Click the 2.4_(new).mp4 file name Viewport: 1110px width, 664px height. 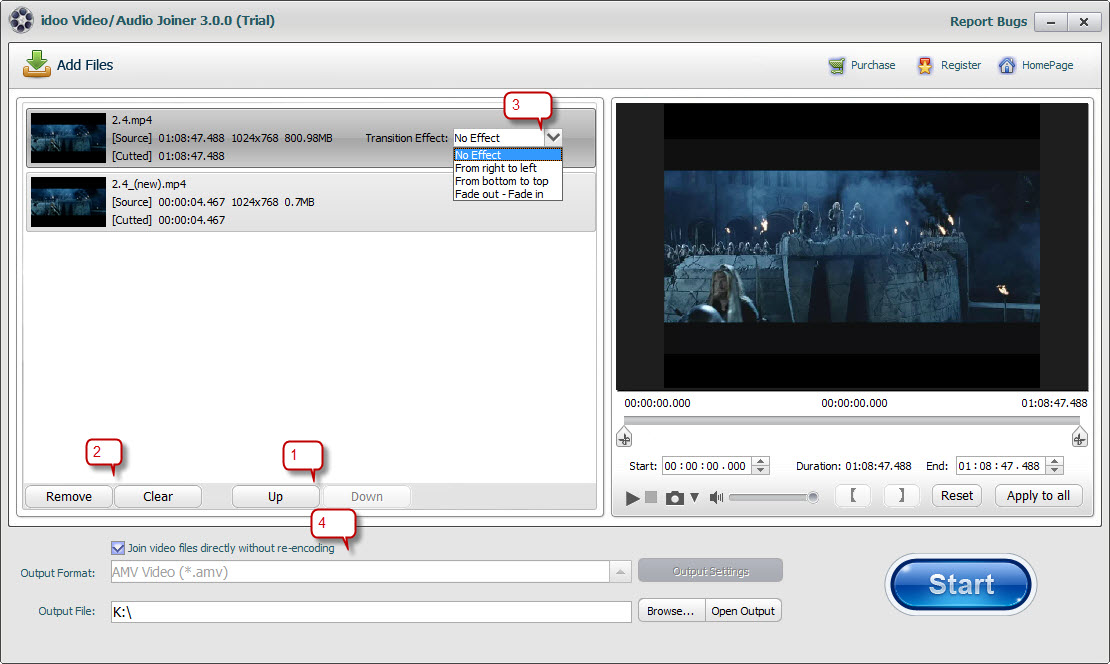(x=149, y=184)
